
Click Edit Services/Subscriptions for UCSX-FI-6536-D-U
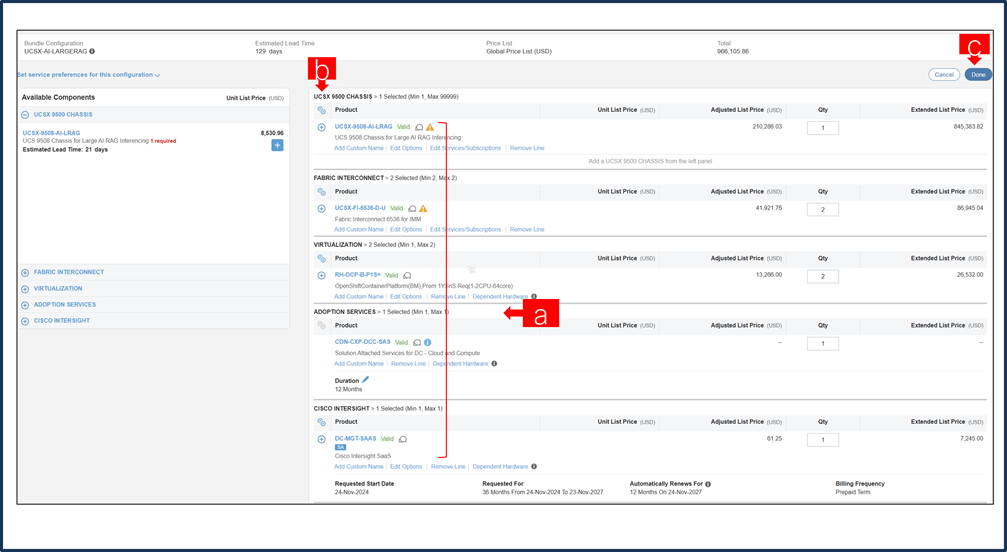click(x=466, y=230)
